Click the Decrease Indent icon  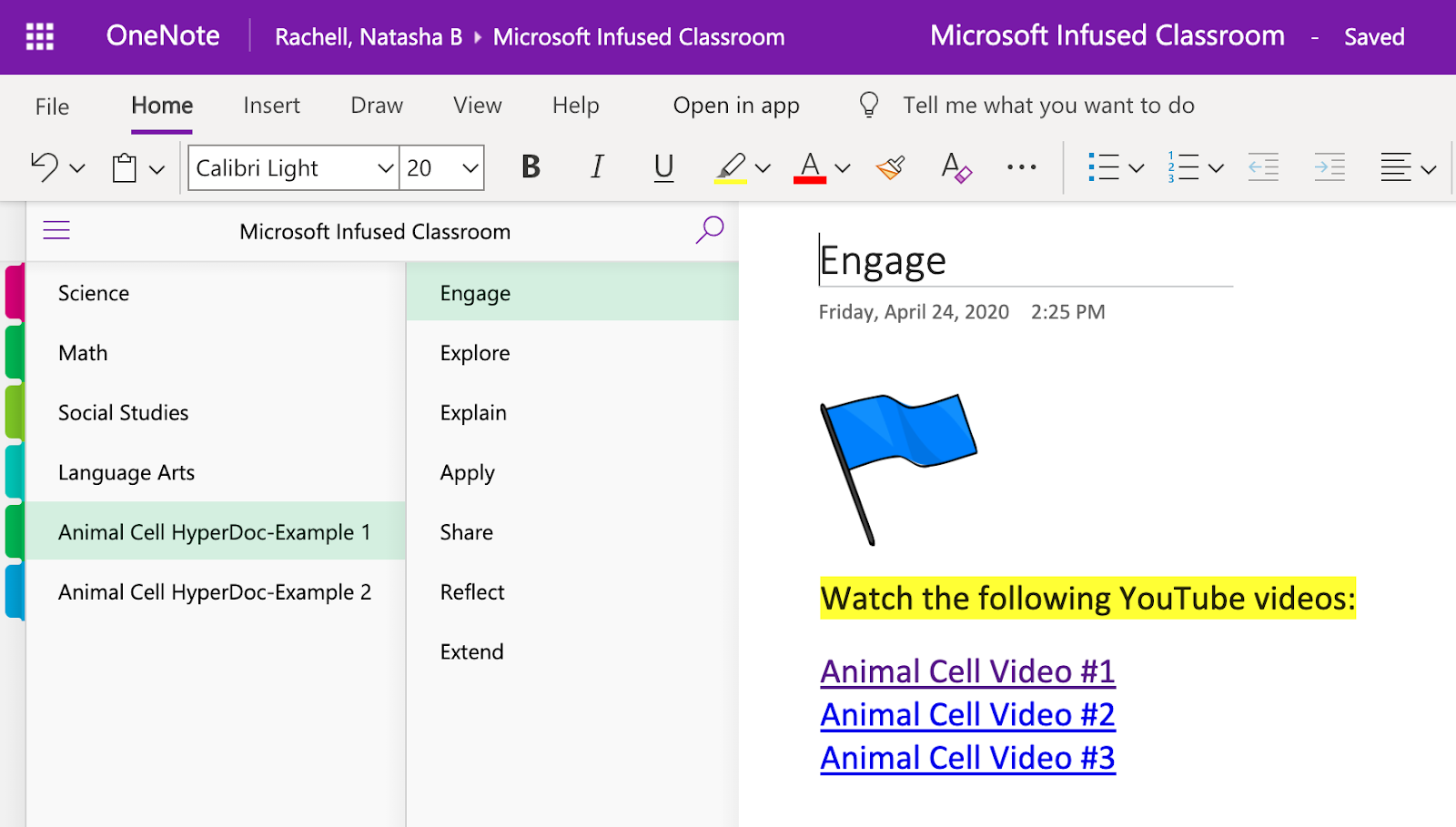tap(1263, 167)
